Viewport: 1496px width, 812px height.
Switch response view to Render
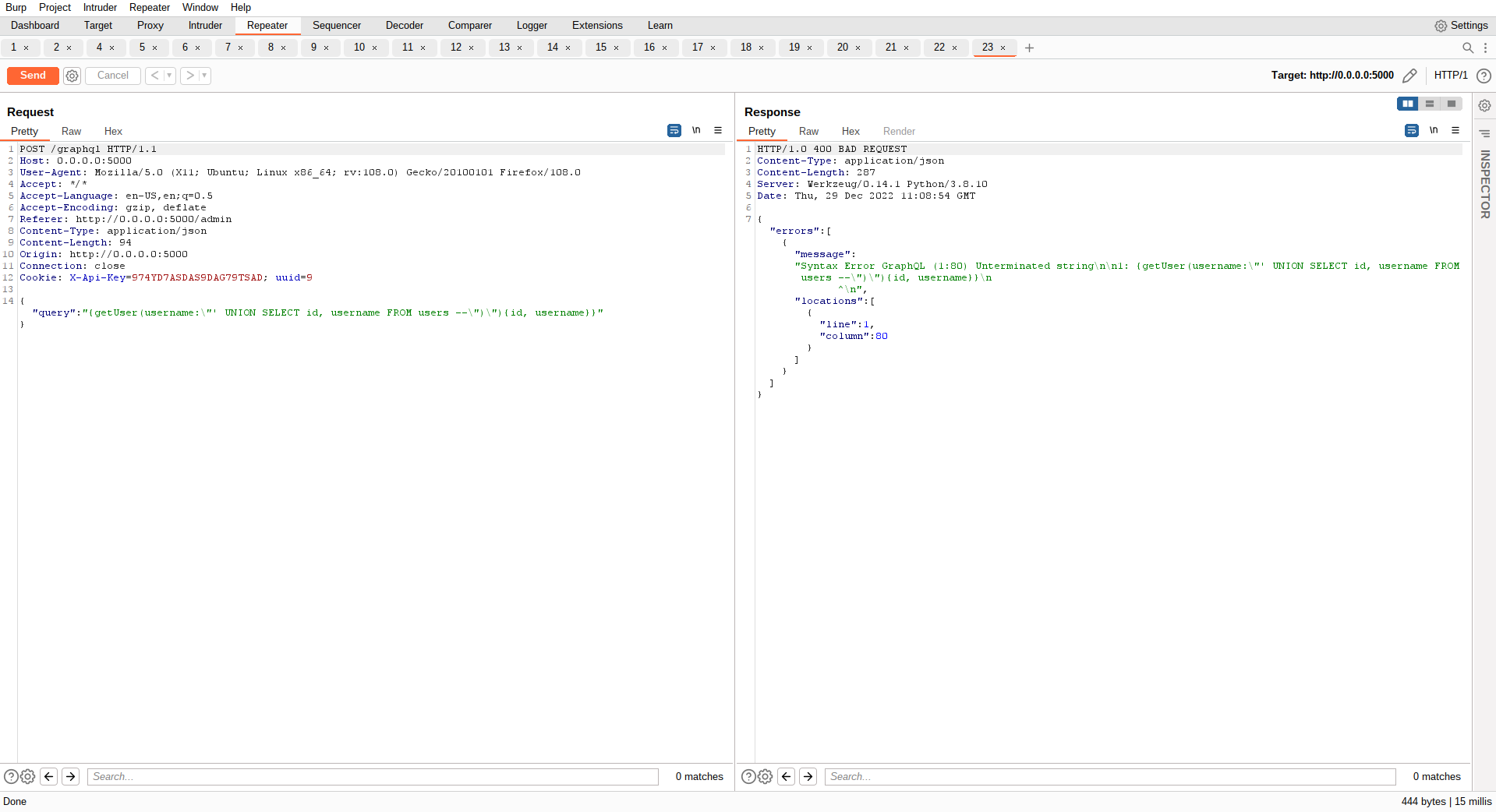pos(899,132)
